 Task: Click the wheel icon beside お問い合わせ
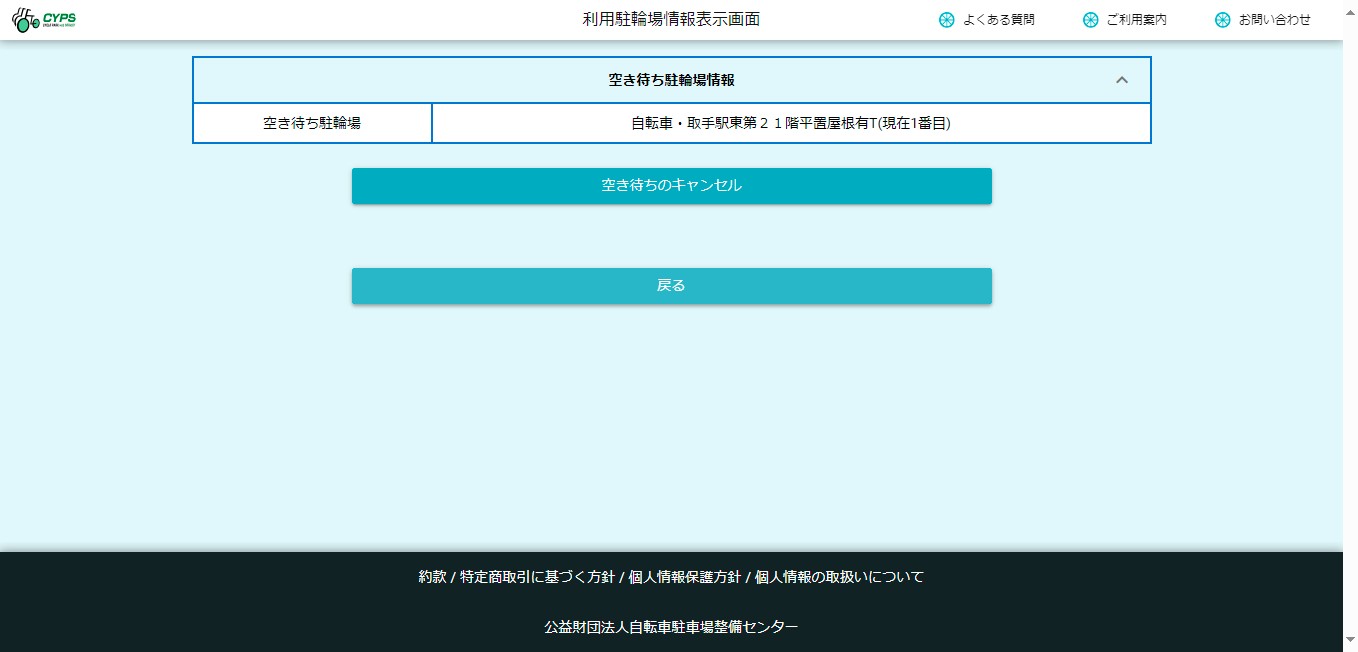coord(1222,20)
